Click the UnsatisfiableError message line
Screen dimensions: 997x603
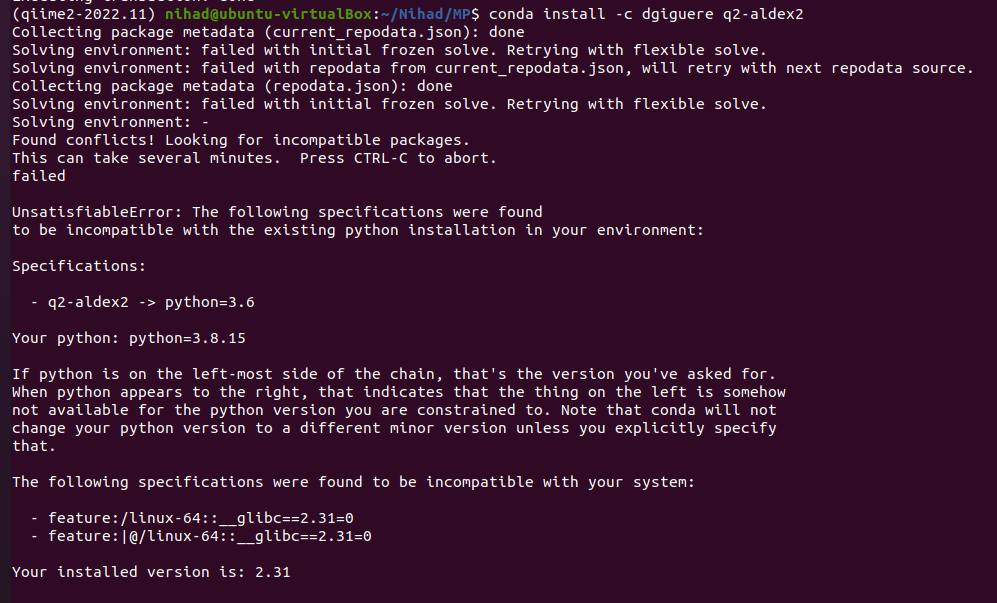277,212
